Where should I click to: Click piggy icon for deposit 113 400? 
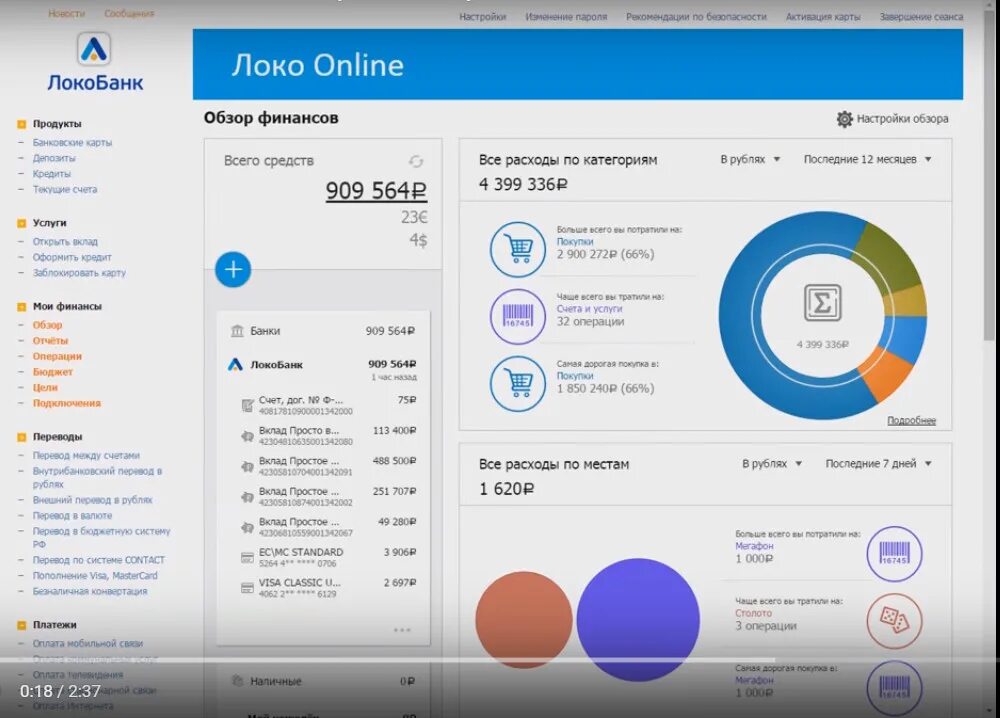(247, 436)
